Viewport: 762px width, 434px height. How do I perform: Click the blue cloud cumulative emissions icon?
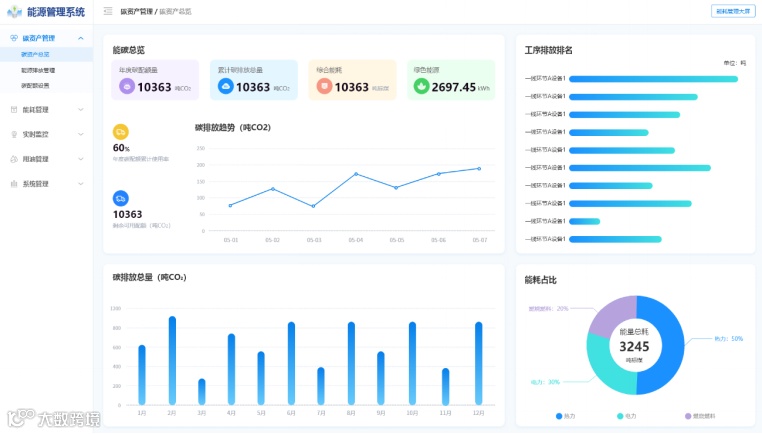225,87
